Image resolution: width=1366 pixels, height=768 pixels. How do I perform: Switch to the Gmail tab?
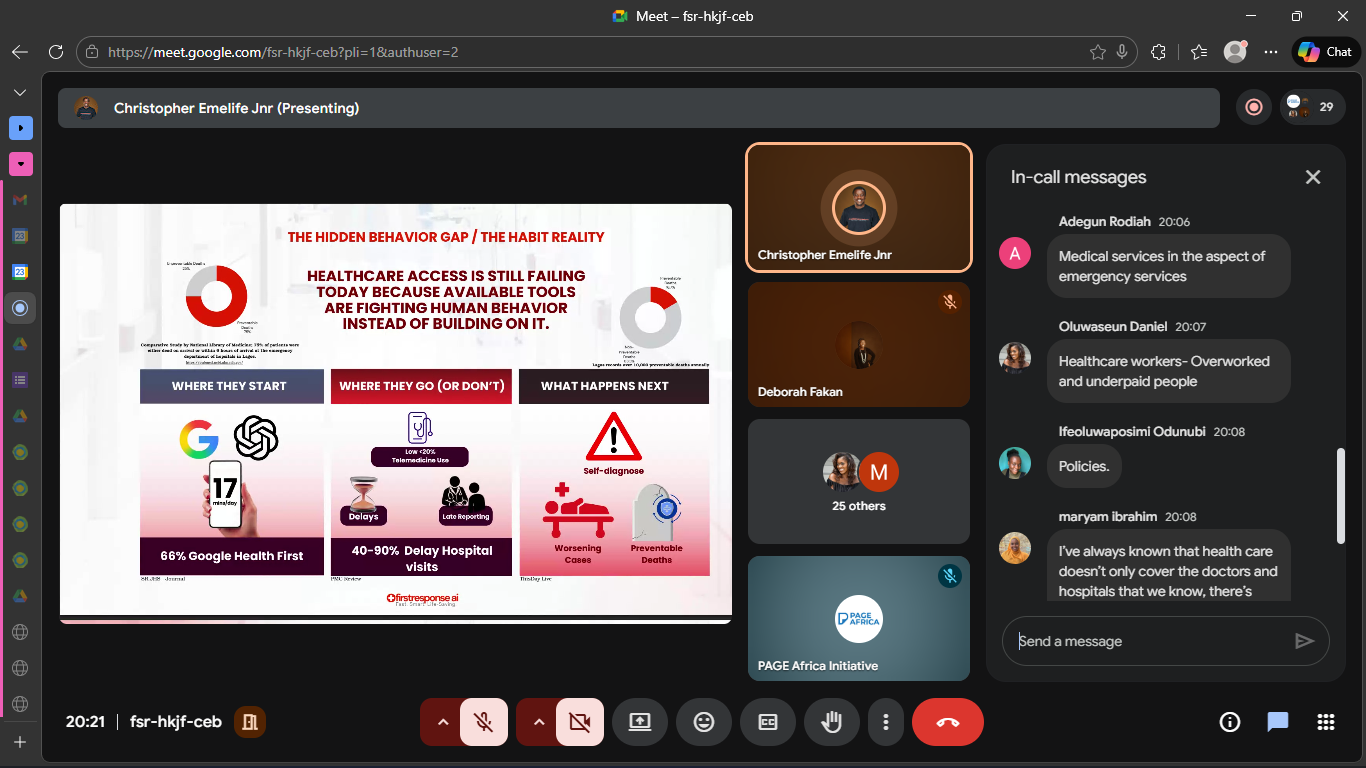click(20, 200)
